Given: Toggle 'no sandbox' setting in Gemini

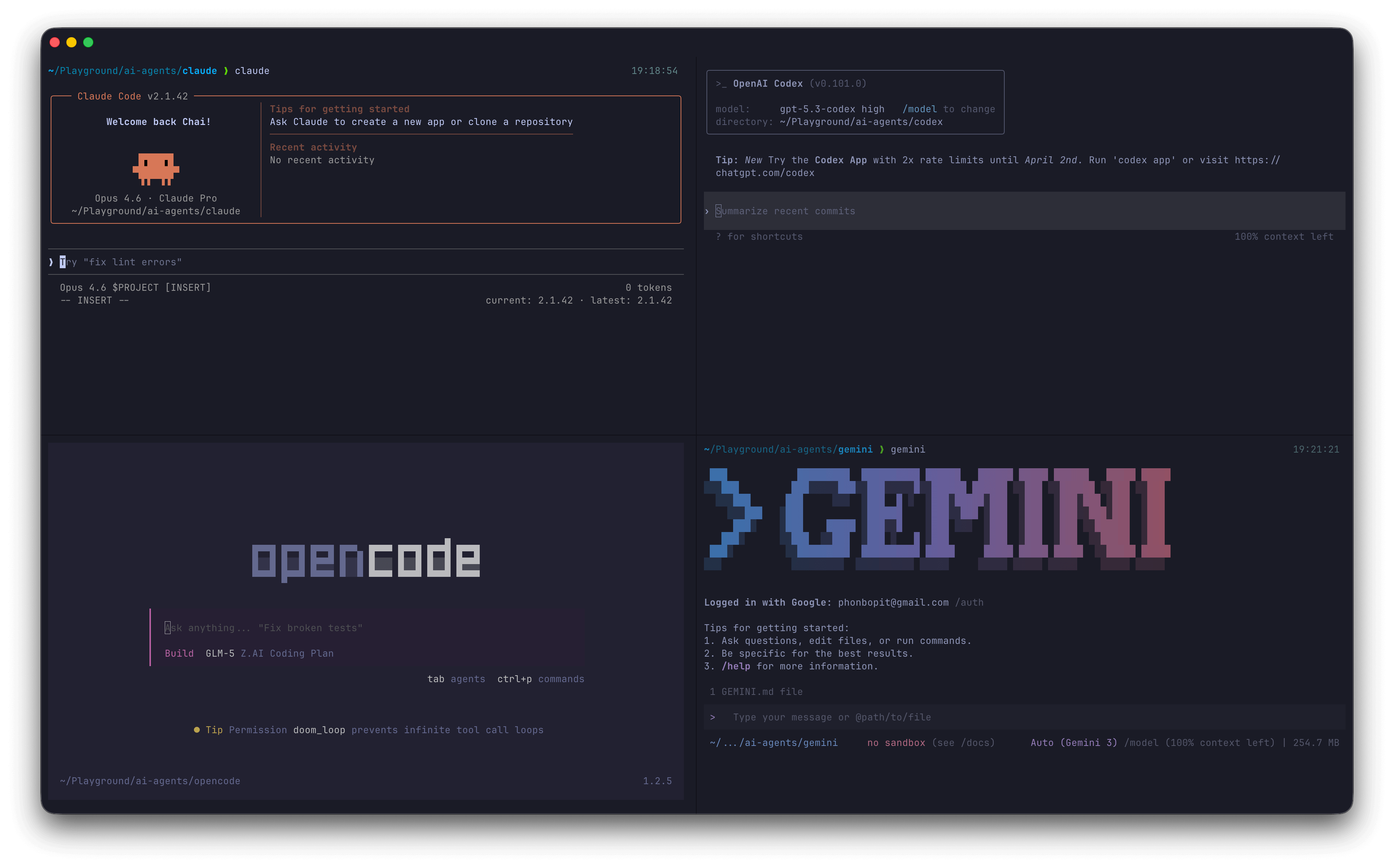Looking at the screenshot, I should pos(896,742).
